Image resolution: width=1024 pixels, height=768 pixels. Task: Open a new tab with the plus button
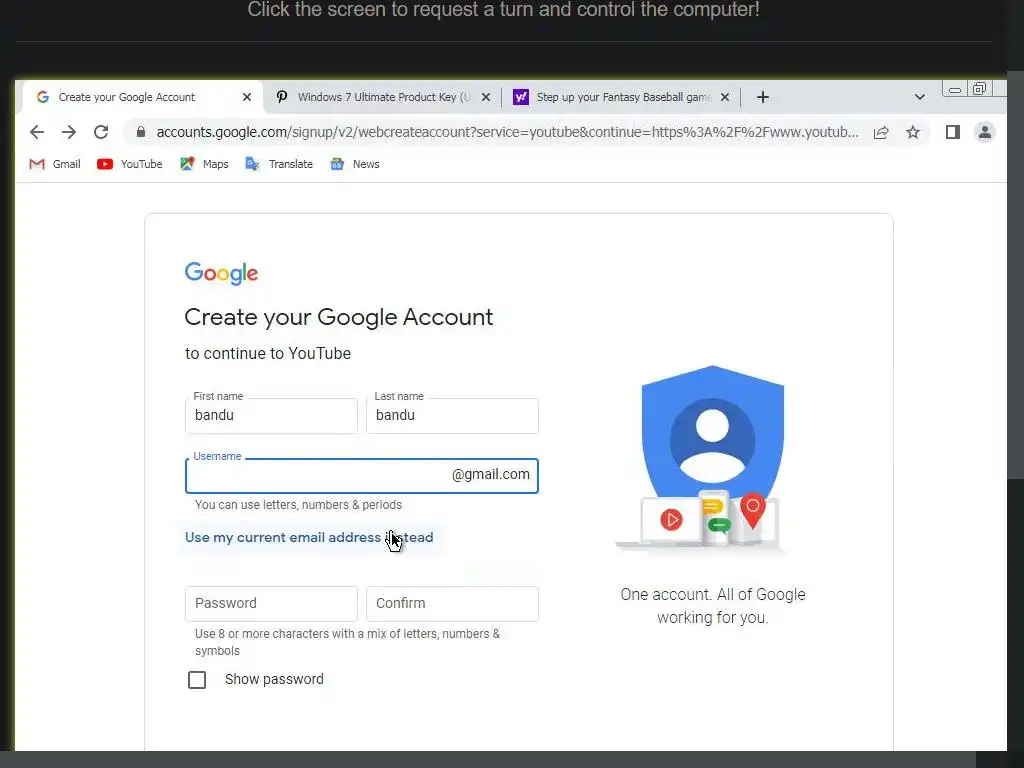click(762, 97)
